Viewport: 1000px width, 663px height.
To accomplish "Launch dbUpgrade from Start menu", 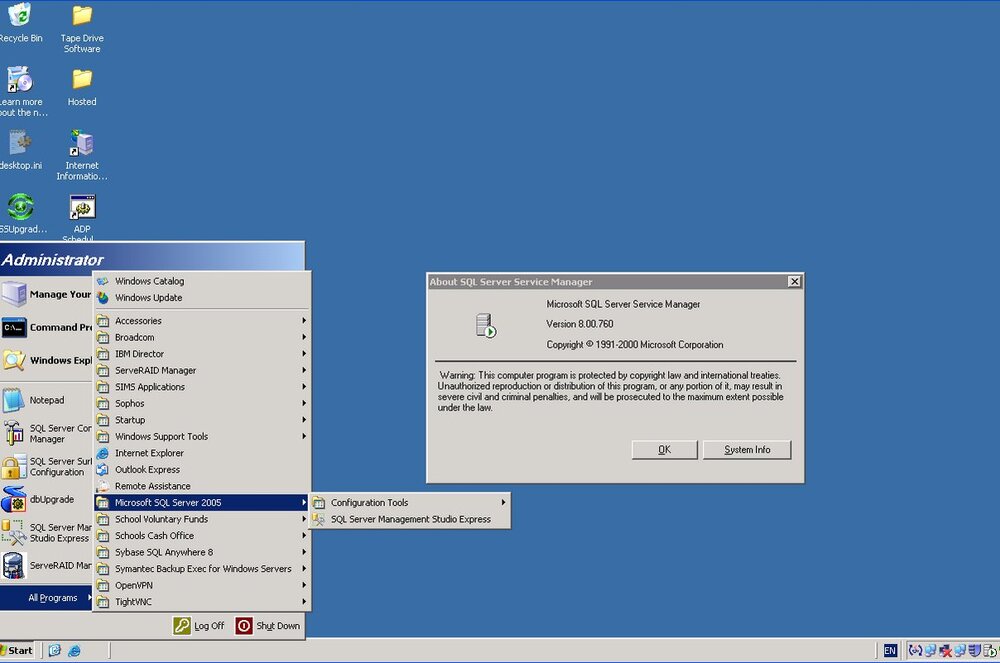I will click(x=46, y=499).
